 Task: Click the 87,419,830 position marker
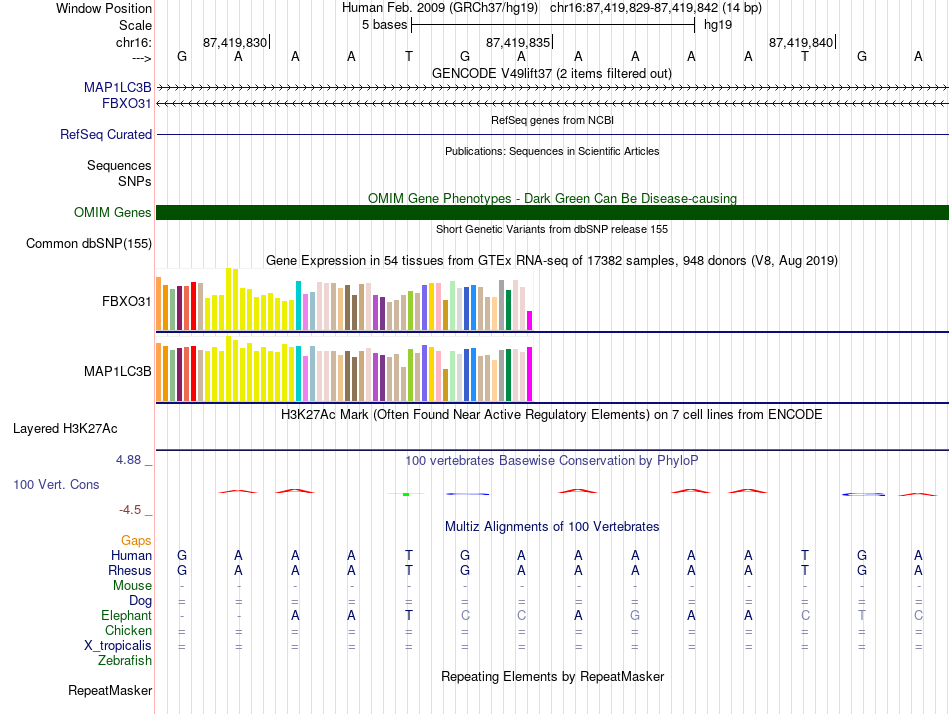[x=236, y=42]
